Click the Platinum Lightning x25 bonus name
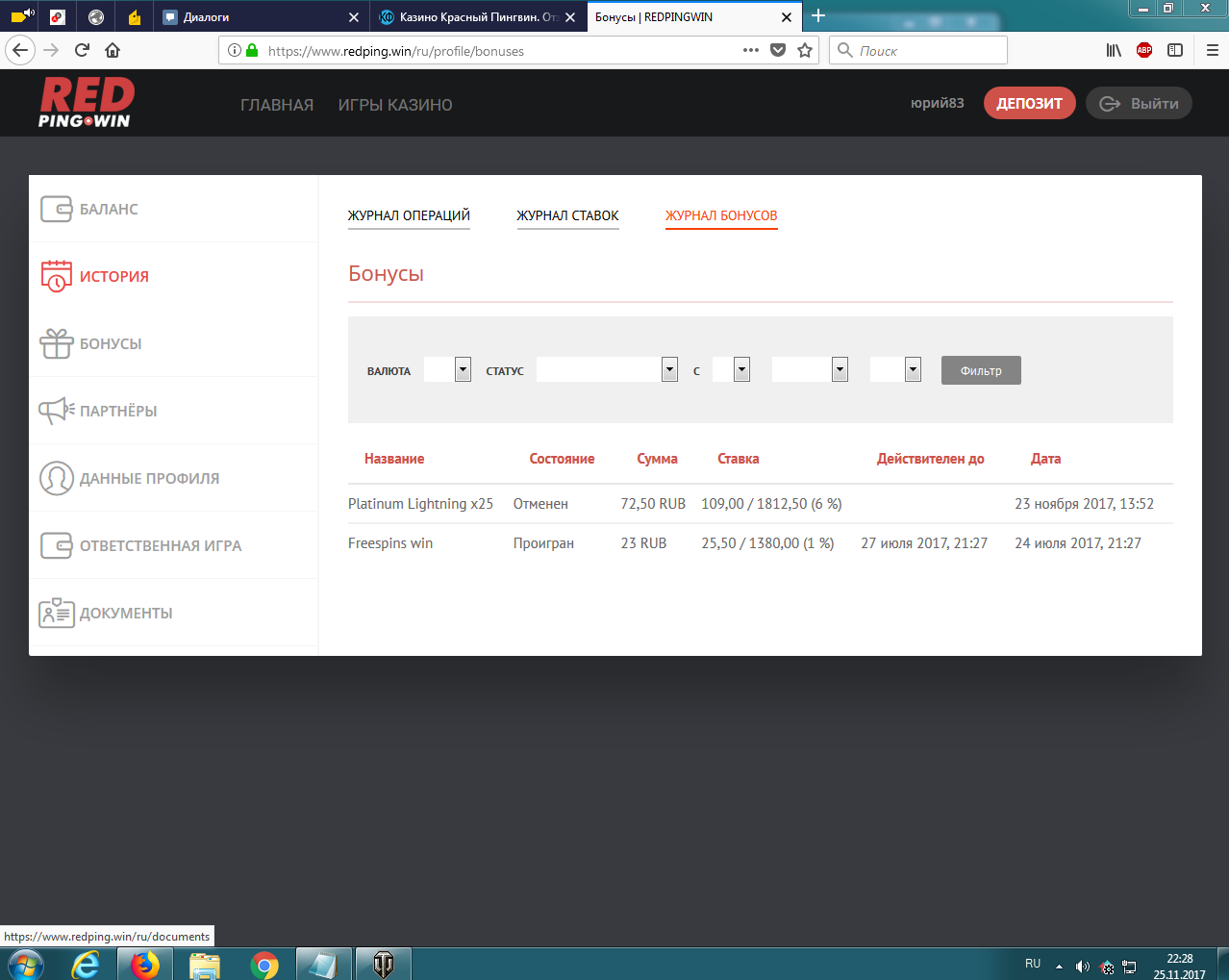 (420, 504)
